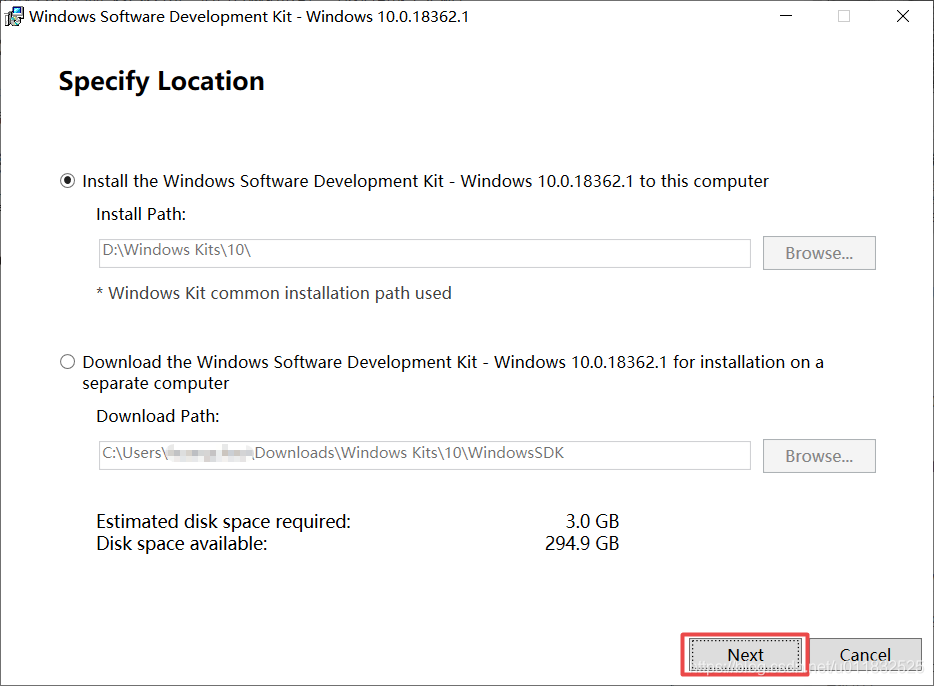Click the maximize button in title bar
This screenshot has width=934, height=686.
tap(844, 16)
